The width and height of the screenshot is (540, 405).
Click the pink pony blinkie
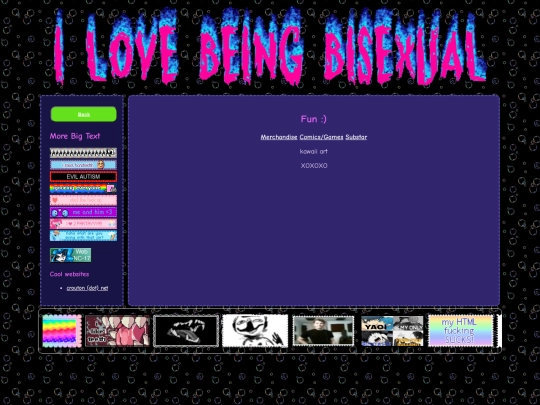[x=83, y=224]
